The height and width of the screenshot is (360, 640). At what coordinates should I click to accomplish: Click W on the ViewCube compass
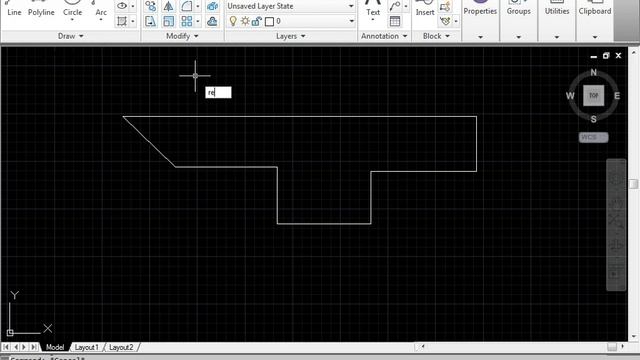570,96
